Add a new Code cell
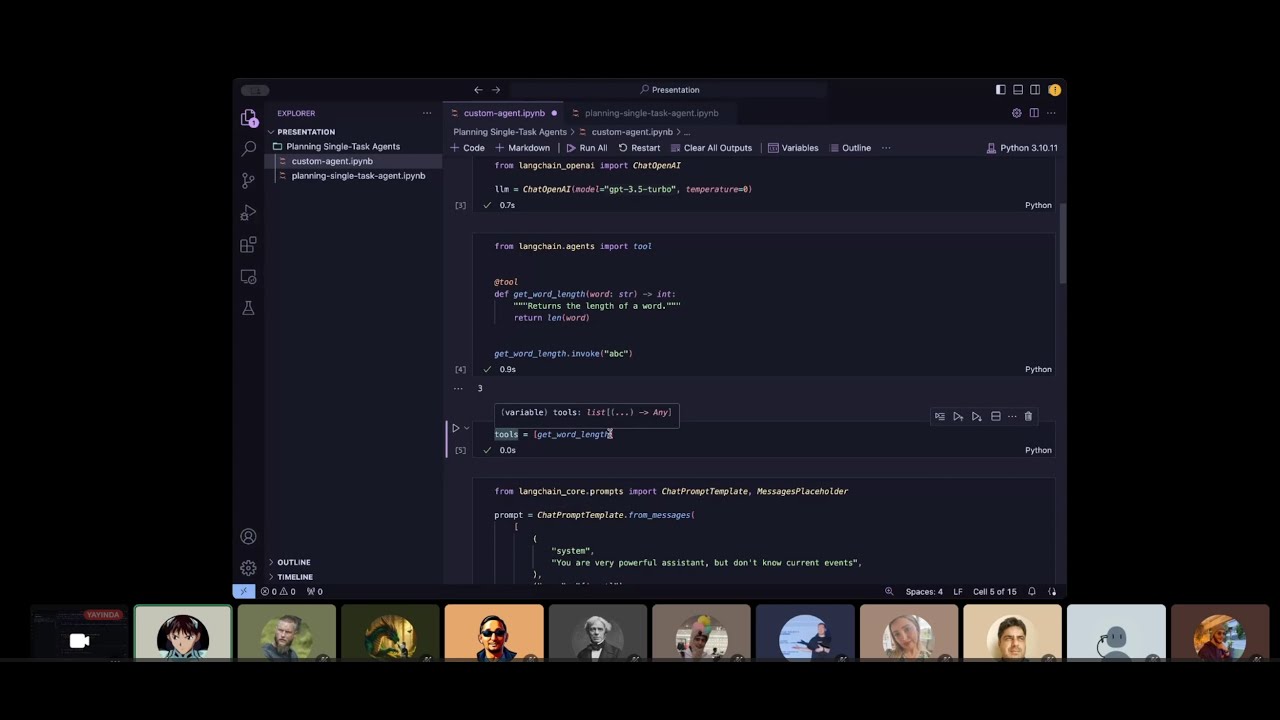The height and width of the screenshot is (720, 1280). point(468,148)
